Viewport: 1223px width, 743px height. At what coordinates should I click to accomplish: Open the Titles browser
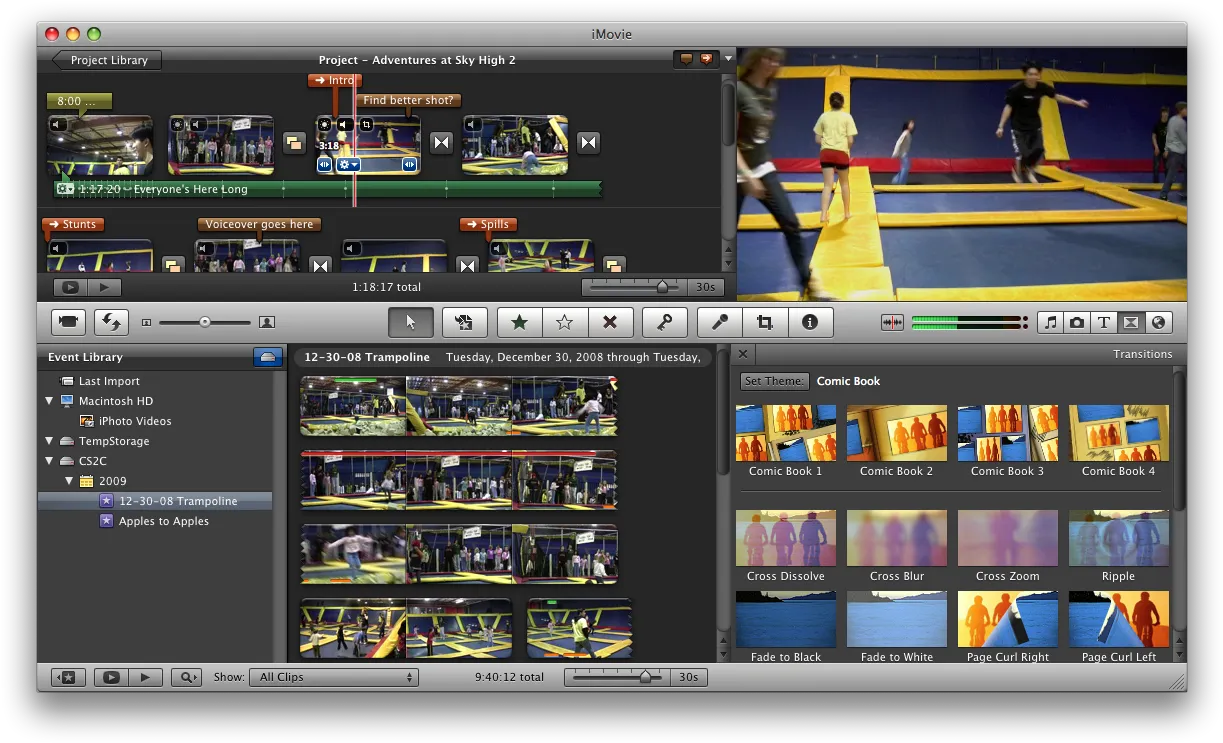(x=1104, y=322)
